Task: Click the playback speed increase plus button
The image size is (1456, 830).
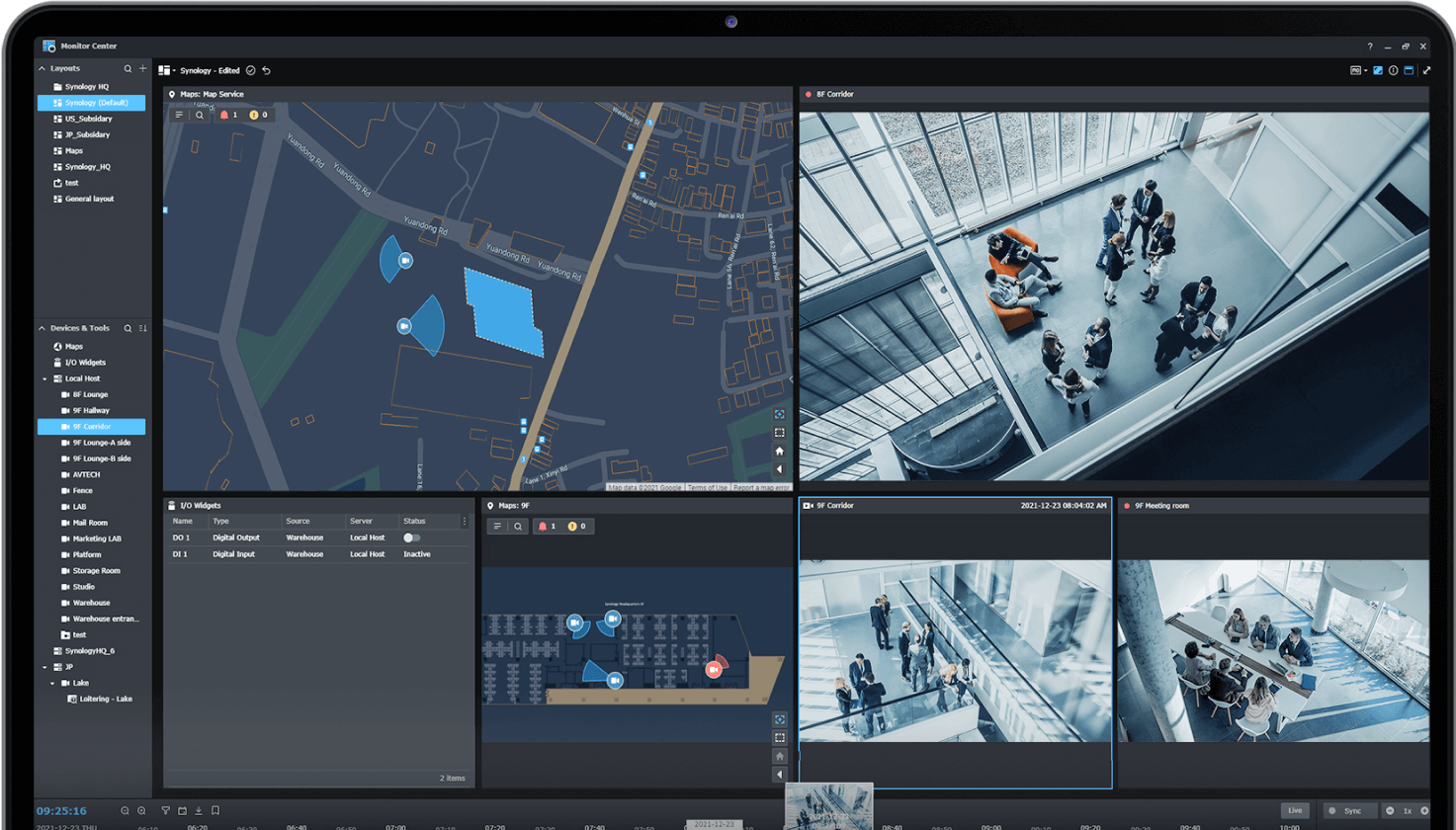Action: (x=1423, y=810)
